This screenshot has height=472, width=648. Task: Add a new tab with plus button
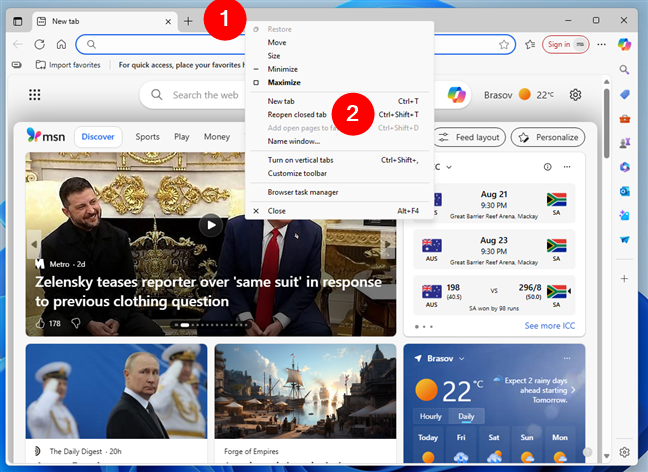tap(188, 21)
